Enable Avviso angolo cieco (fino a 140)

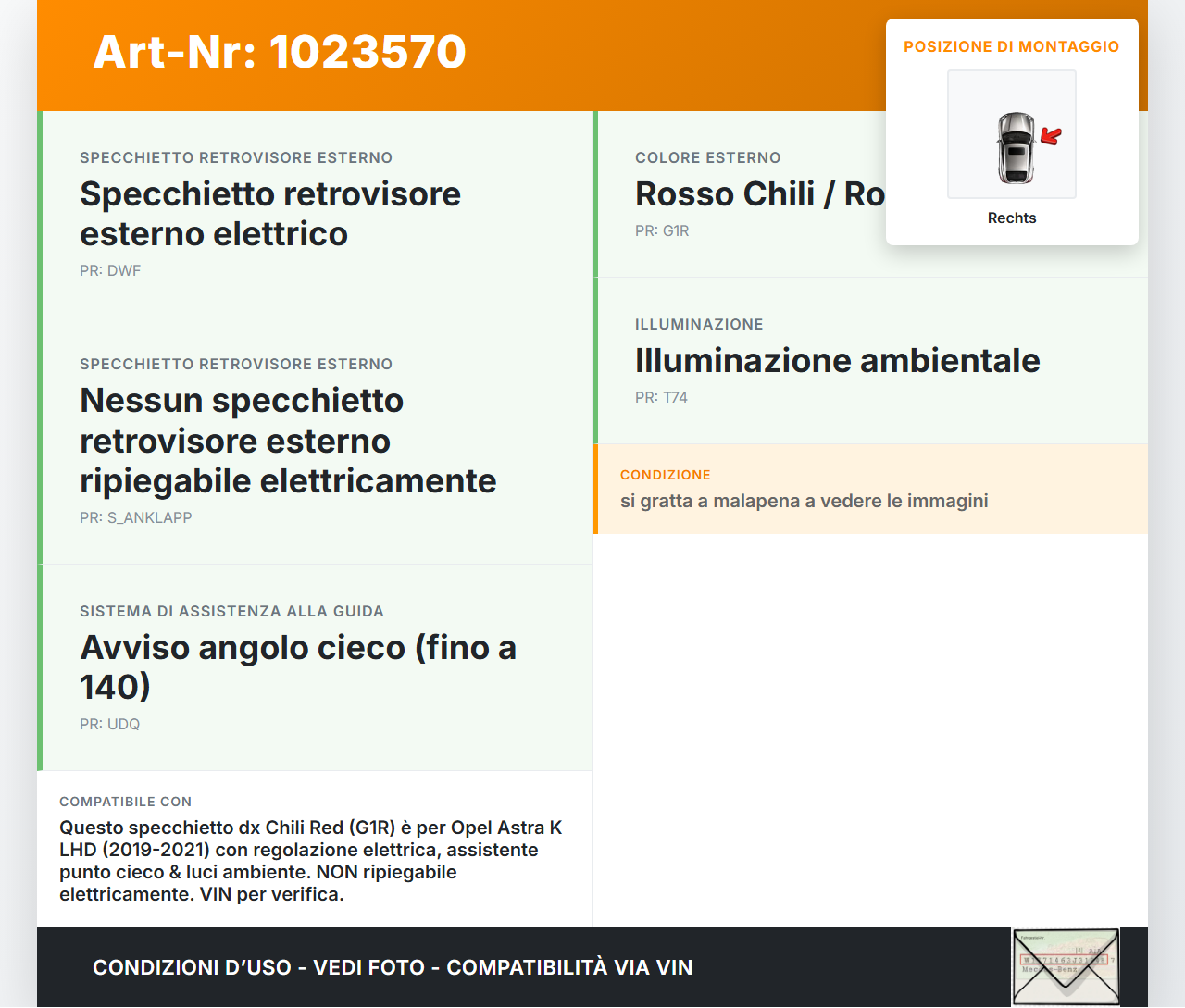pos(298,667)
